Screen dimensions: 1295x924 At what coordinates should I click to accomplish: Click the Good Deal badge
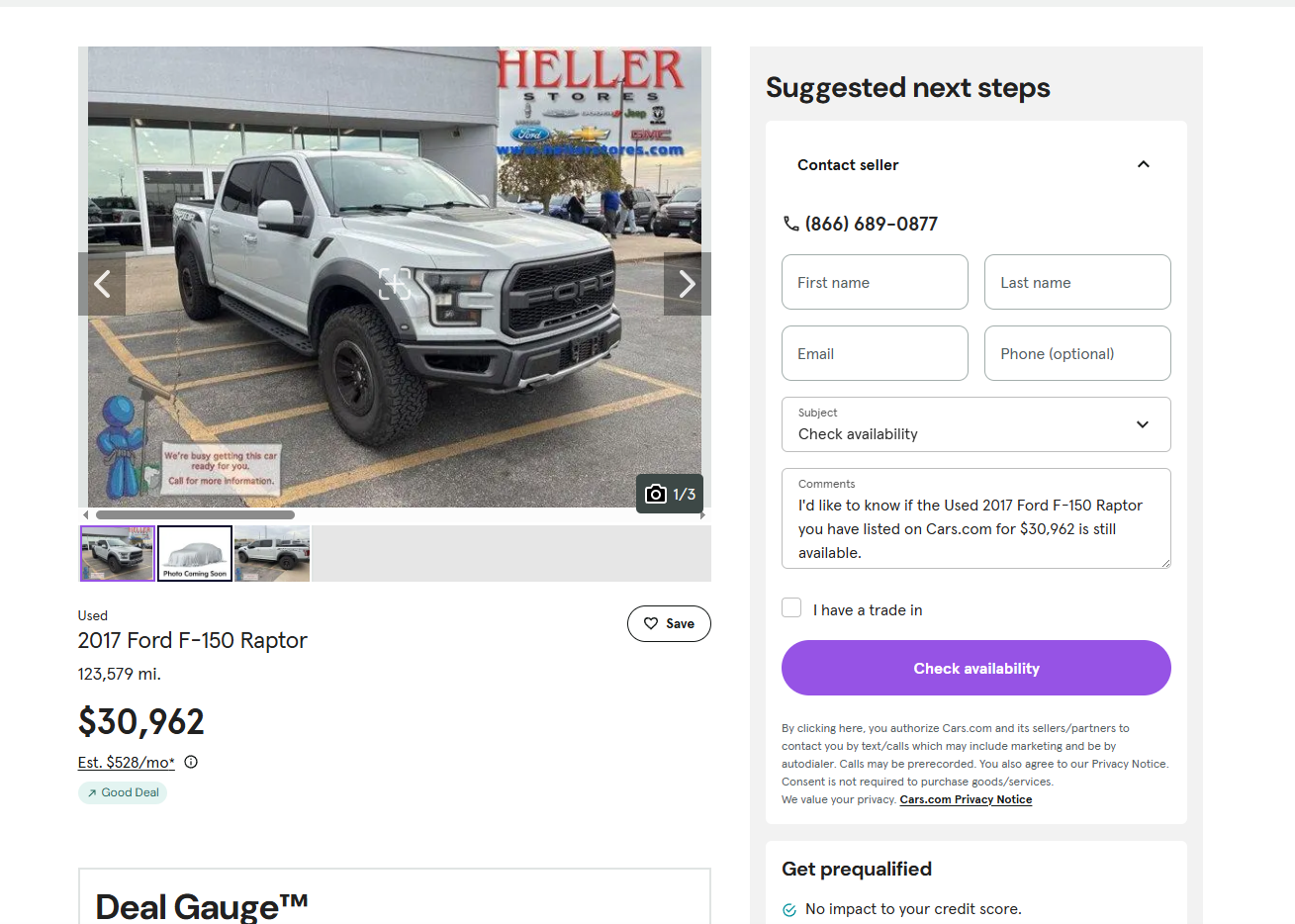click(x=123, y=792)
